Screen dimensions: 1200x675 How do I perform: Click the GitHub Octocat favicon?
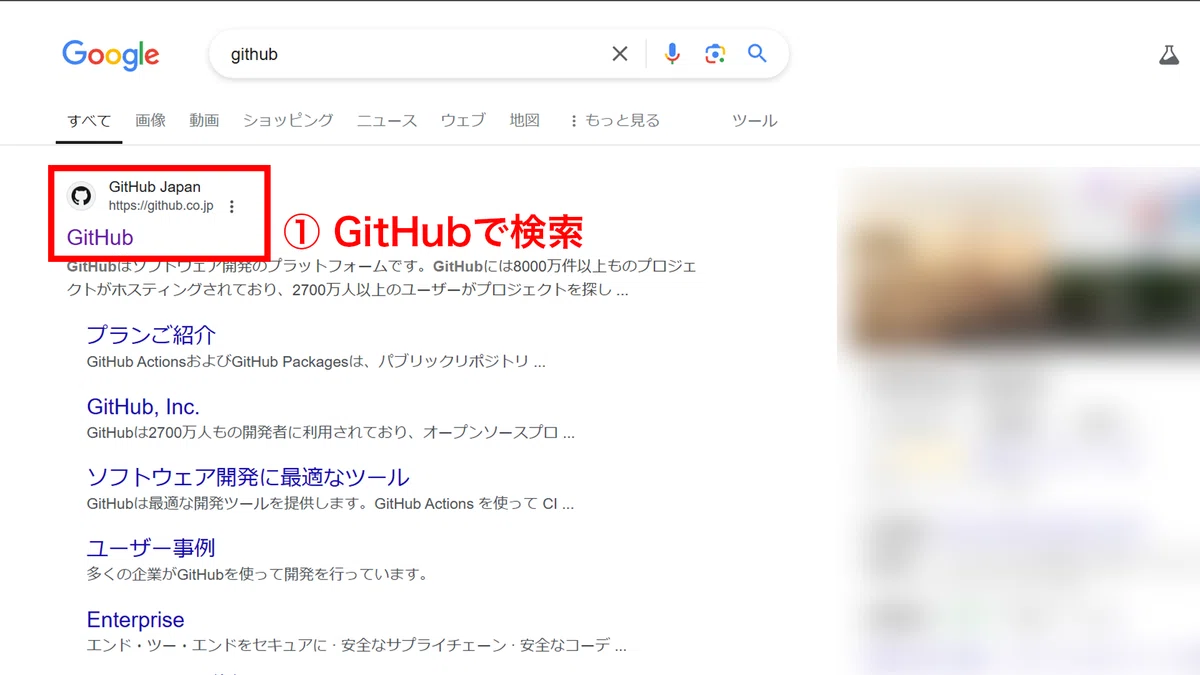tap(81, 195)
